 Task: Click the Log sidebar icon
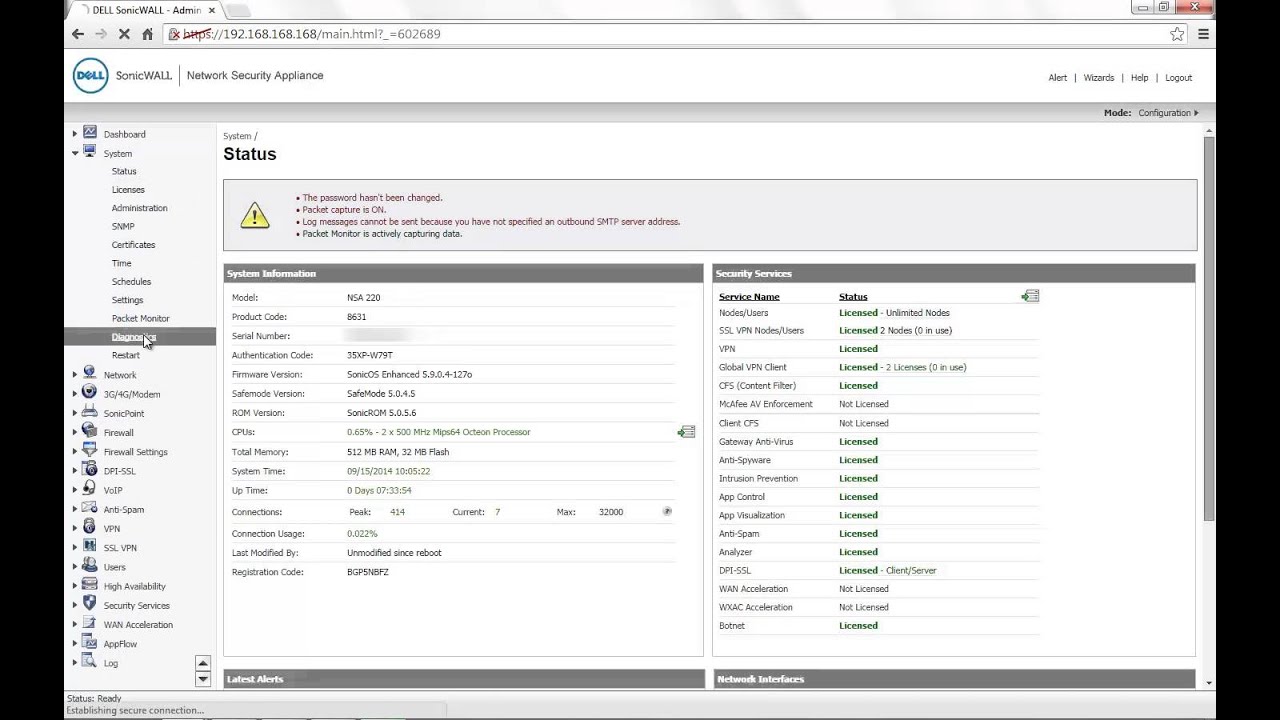(89, 662)
